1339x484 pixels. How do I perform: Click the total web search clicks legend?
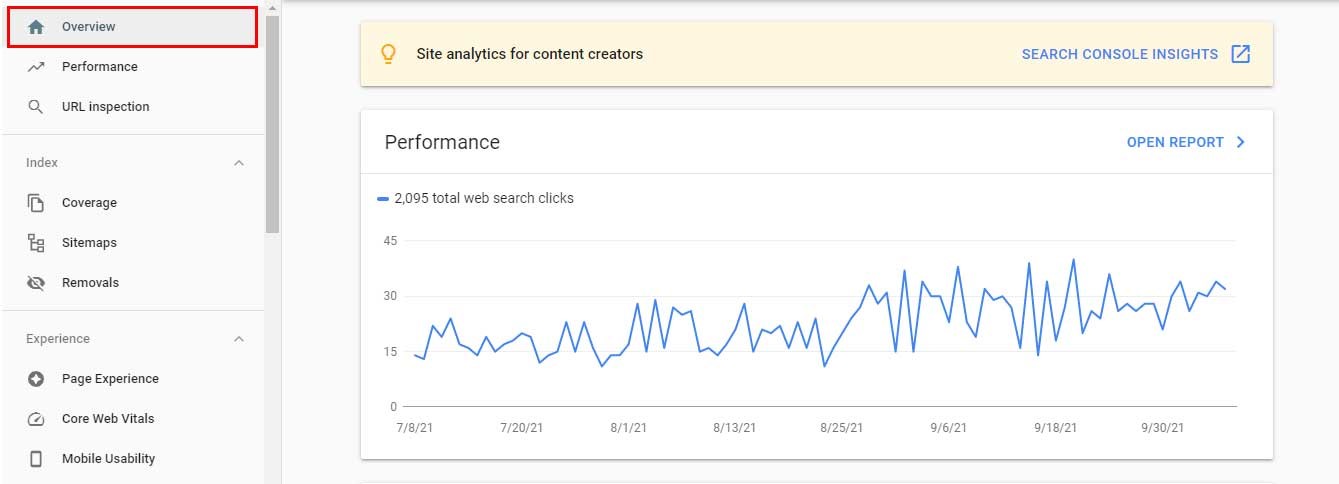click(x=476, y=198)
